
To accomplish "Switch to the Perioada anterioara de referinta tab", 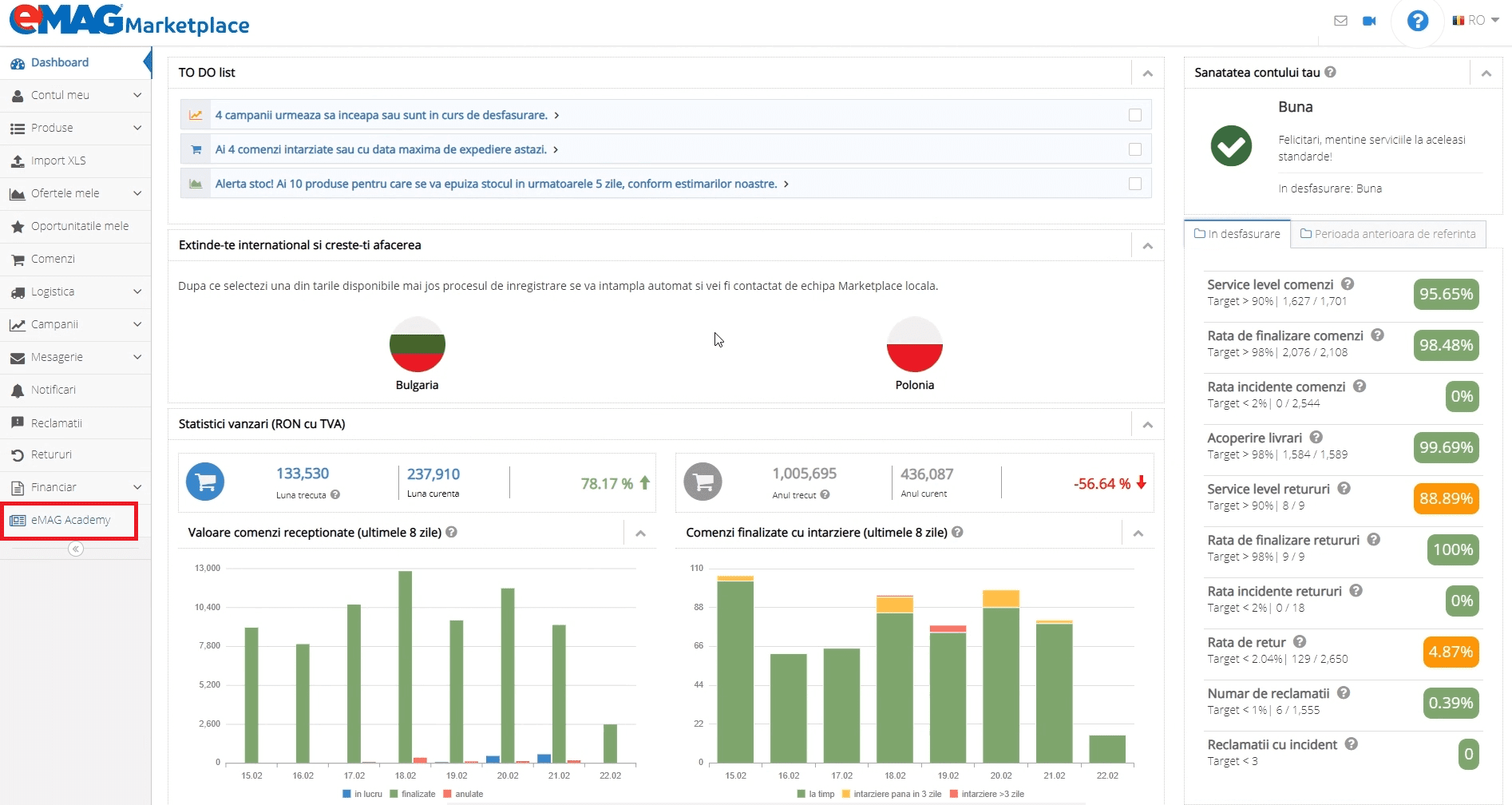I will click(x=1389, y=233).
